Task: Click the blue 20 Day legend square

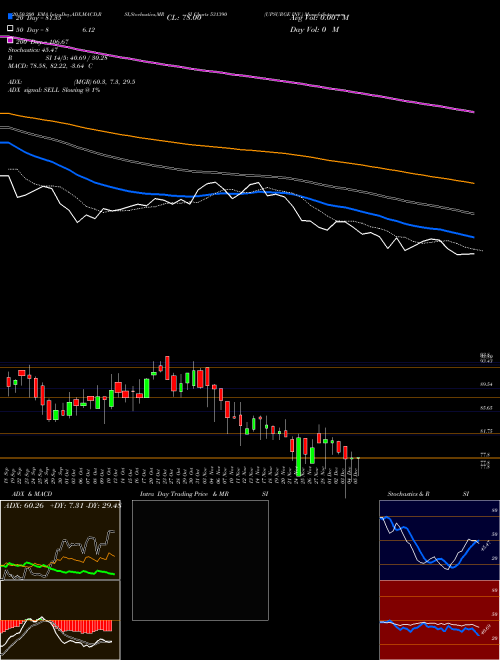Action: tap(11, 17)
